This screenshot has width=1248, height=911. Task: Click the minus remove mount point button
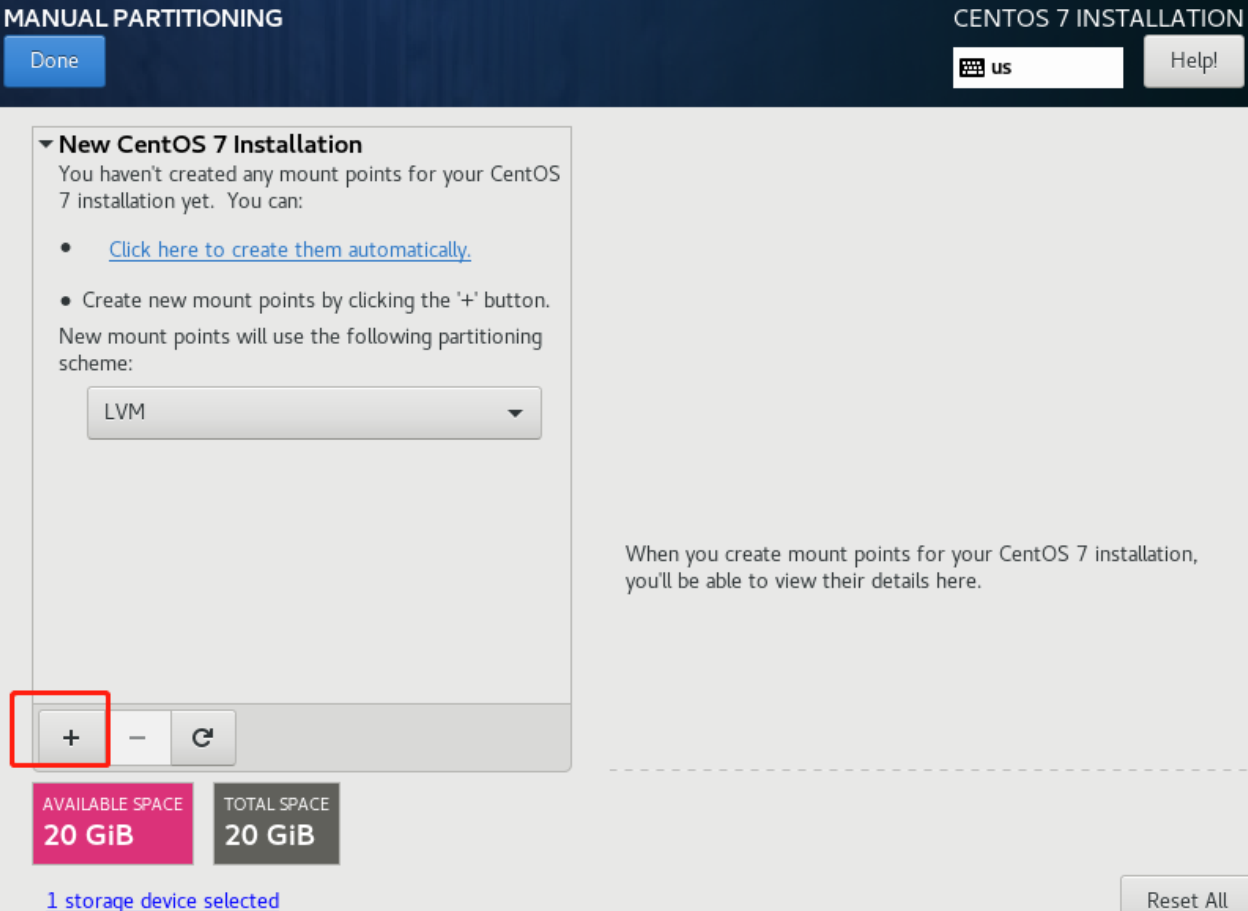pyautogui.click(x=137, y=738)
